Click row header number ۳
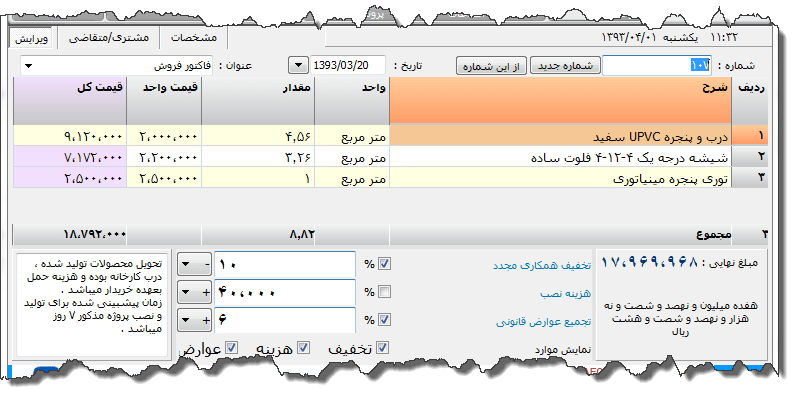The width and height of the screenshot is (795, 401). (750, 178)
